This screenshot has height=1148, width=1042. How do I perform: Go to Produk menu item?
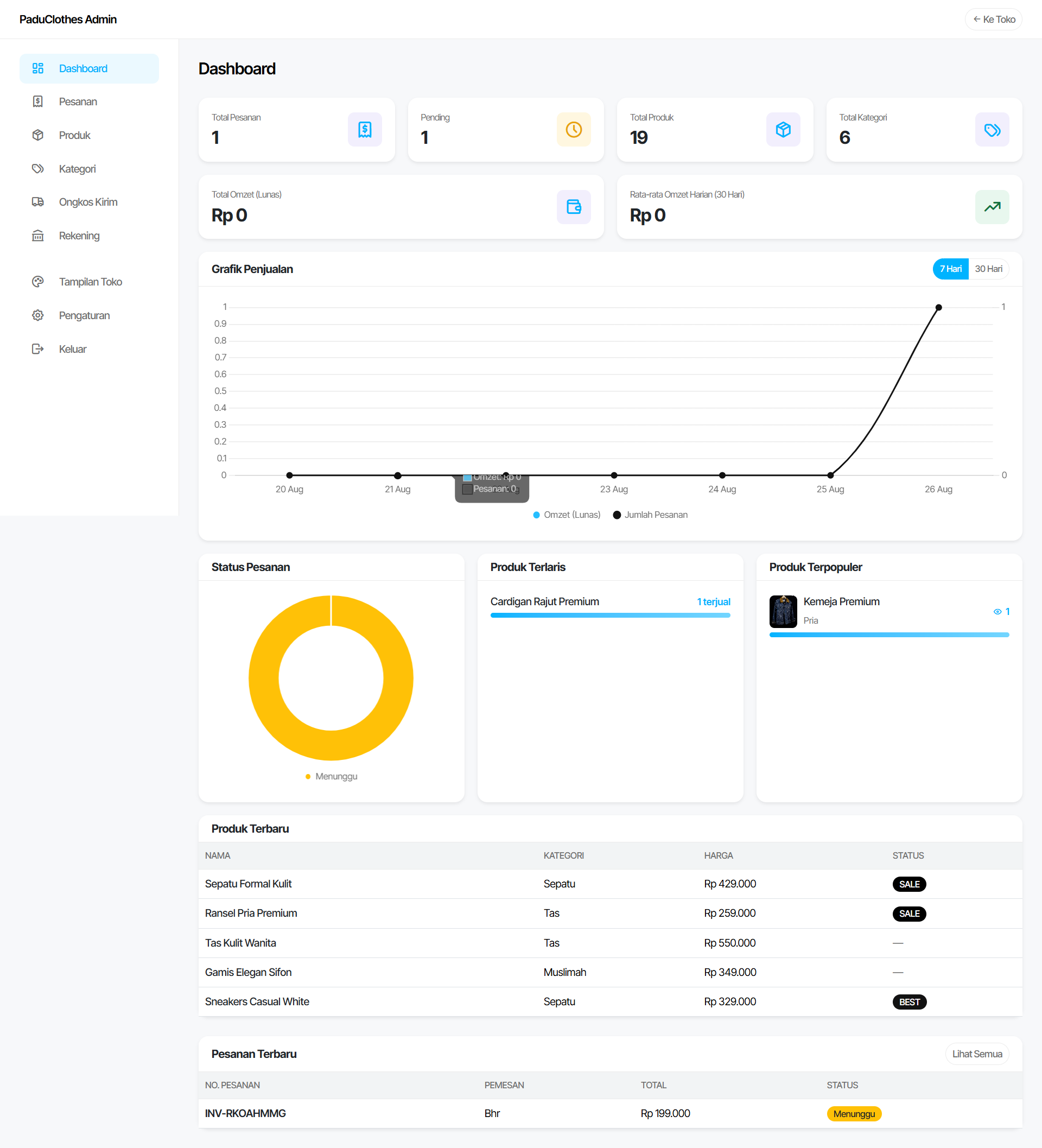tap(89, 135)
